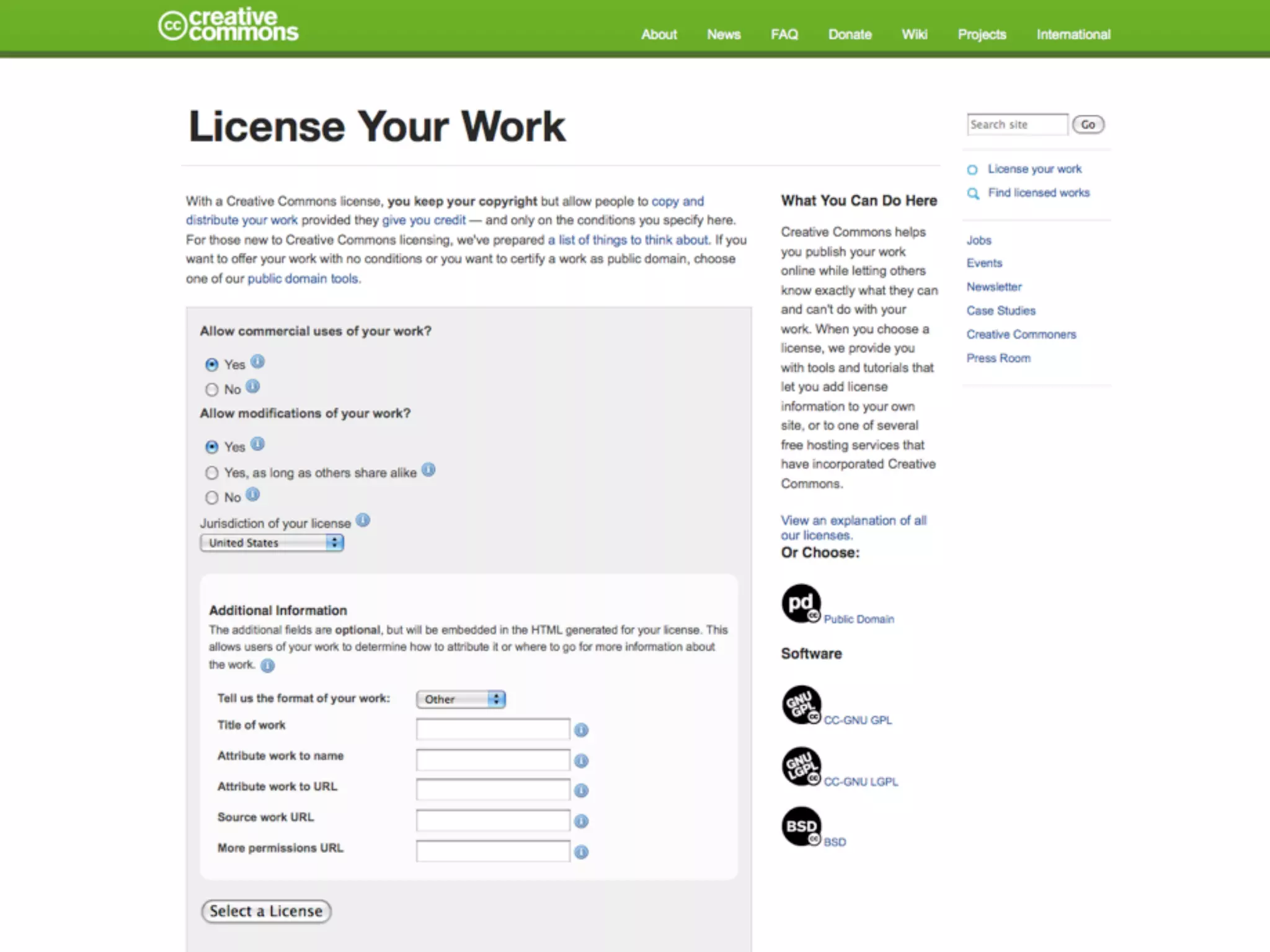Click info icon beside More permissions URL field

click(581, 852)
